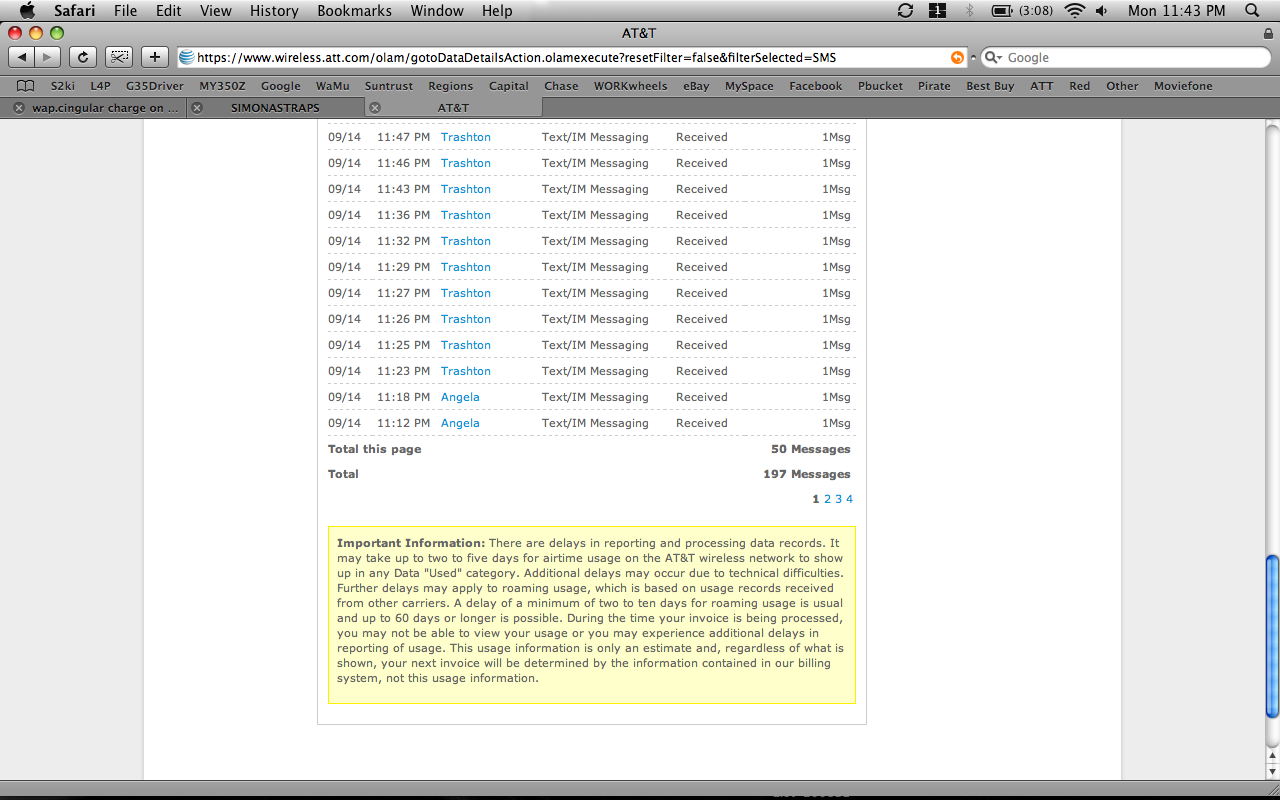Open the Facebook bookmark
The image size is (1280, 800).
tap(816, 86)
